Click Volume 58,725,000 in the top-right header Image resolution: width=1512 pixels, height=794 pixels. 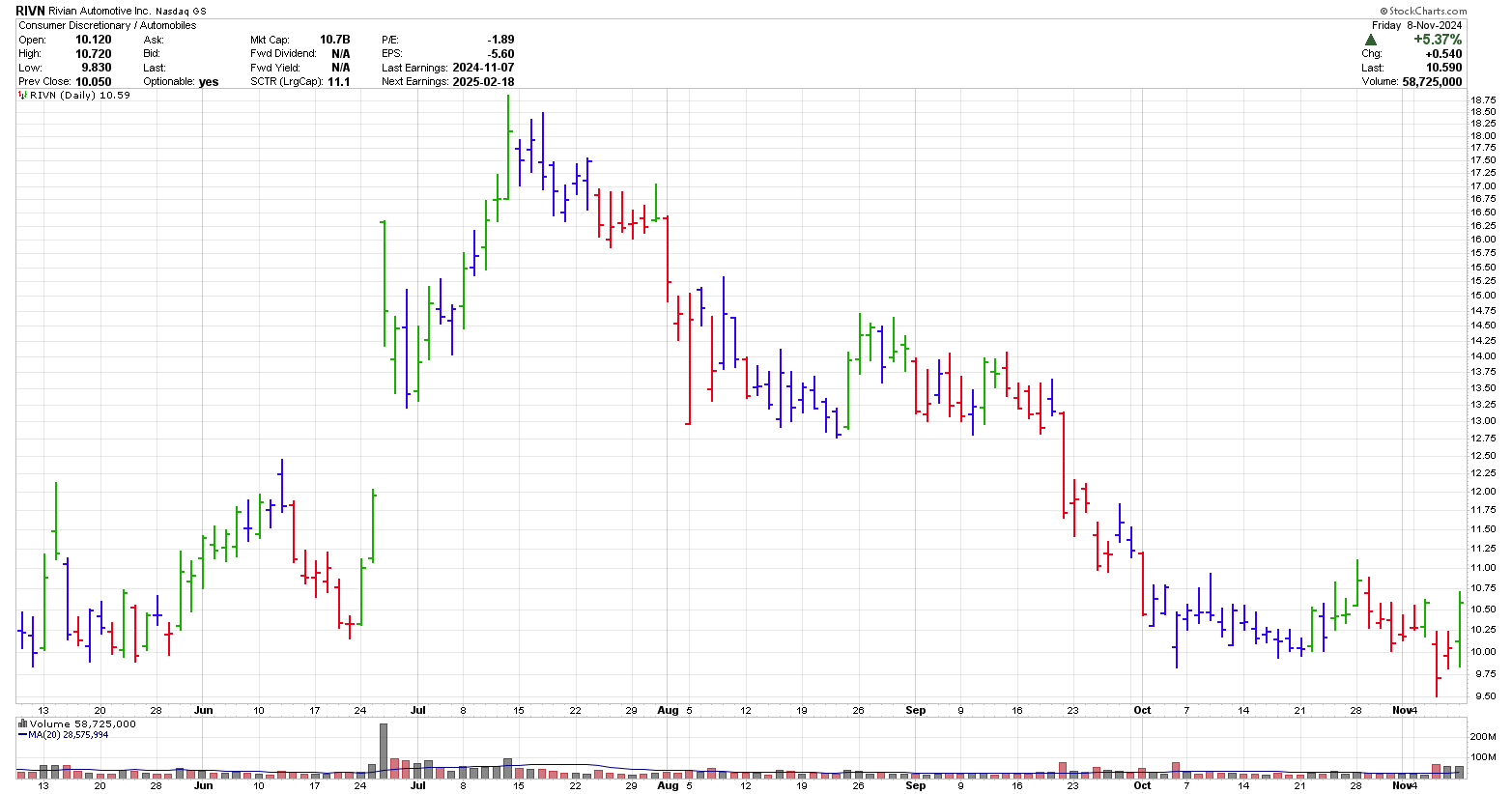(1412, 82)
